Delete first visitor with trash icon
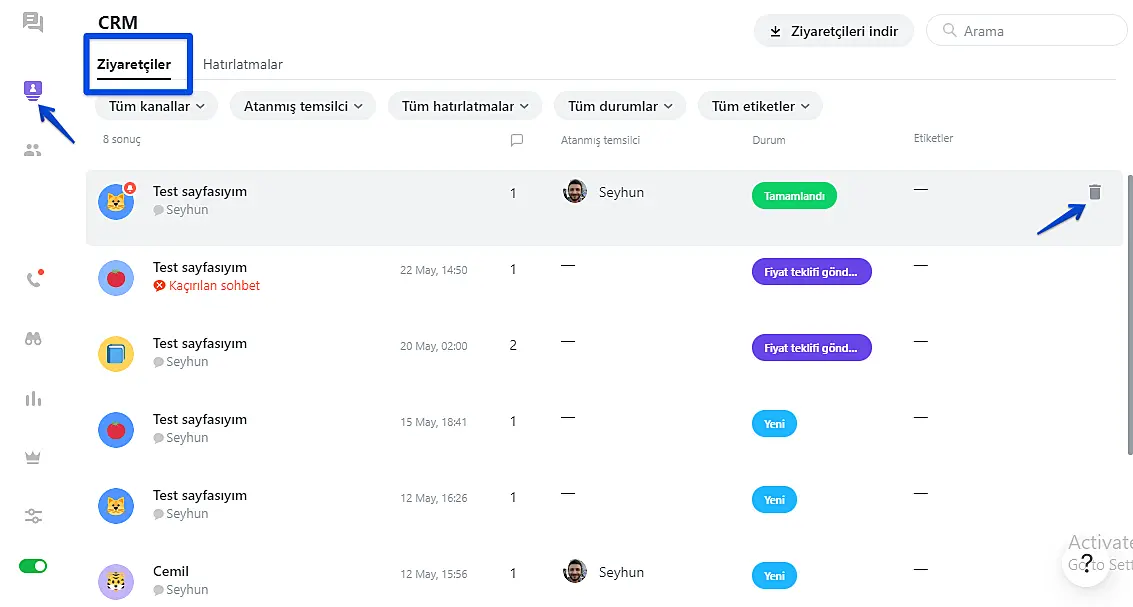Viewport: 1133px width, 607px height. point(1094,192)
